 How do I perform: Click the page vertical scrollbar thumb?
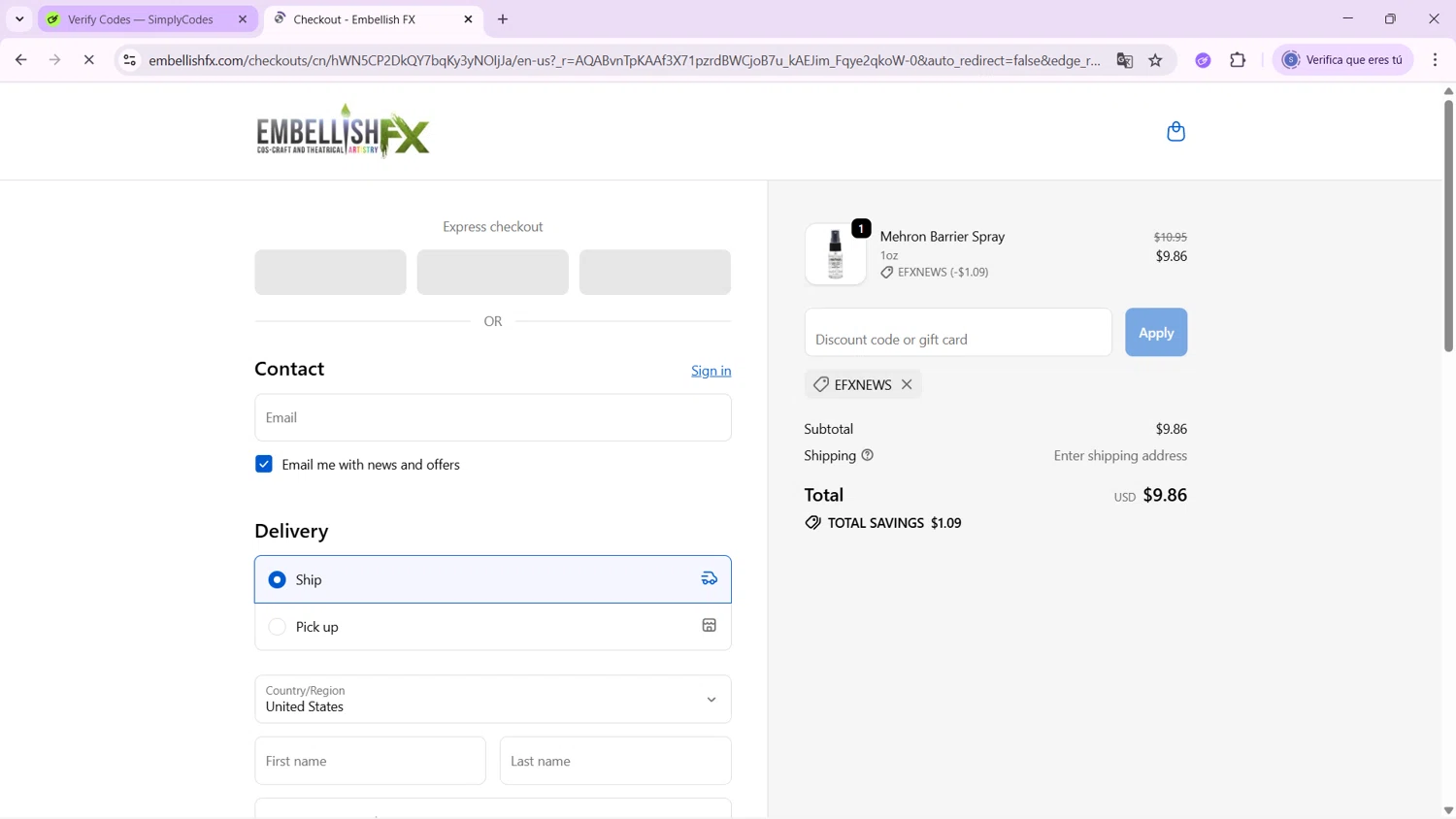[x=1448, y=225]
